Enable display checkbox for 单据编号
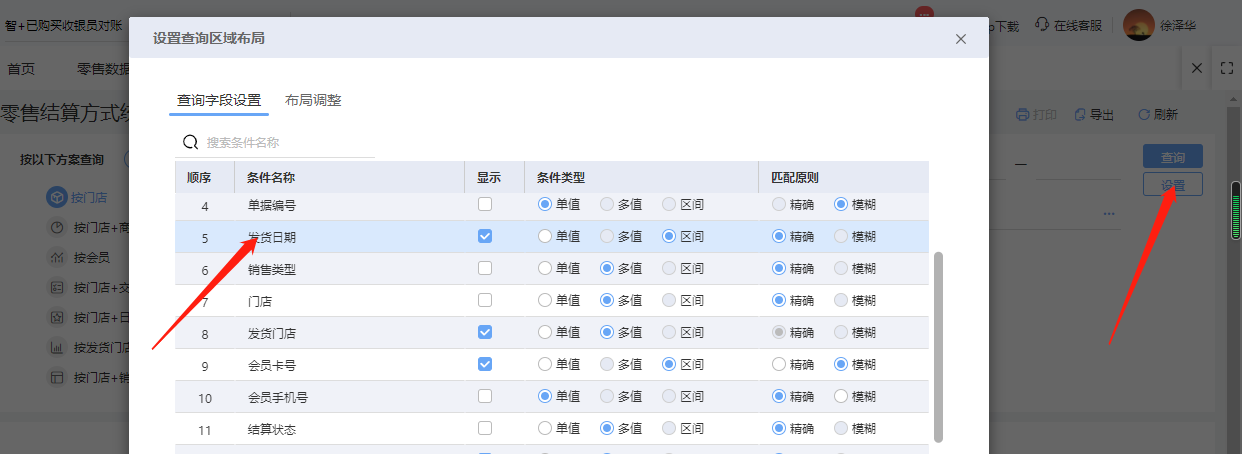 485,205
